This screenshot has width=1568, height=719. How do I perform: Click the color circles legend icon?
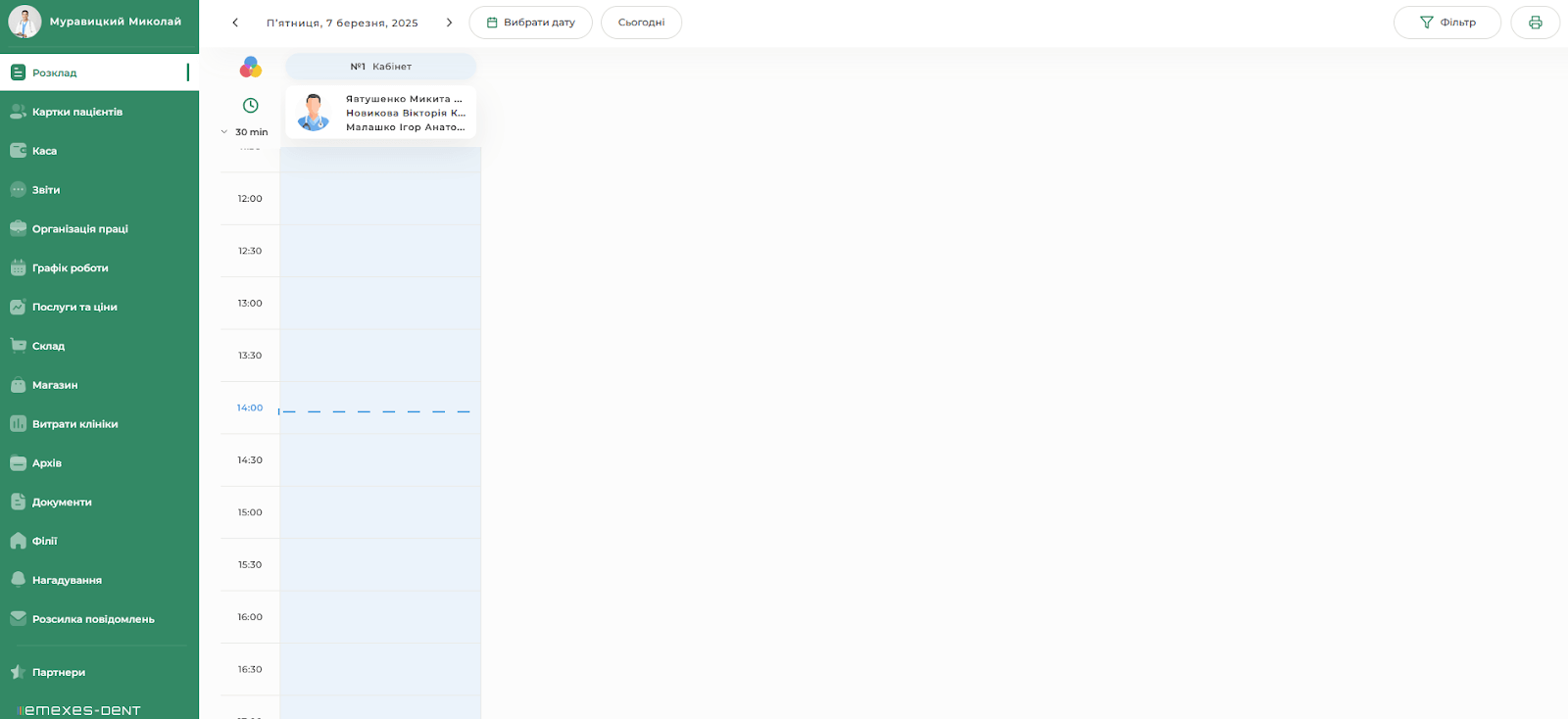coord(251,67)
